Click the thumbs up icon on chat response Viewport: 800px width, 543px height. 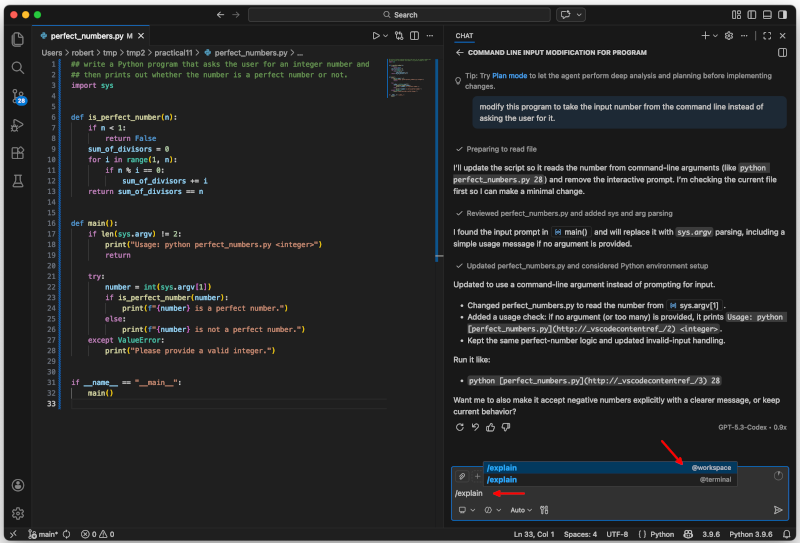coord(491,427)
